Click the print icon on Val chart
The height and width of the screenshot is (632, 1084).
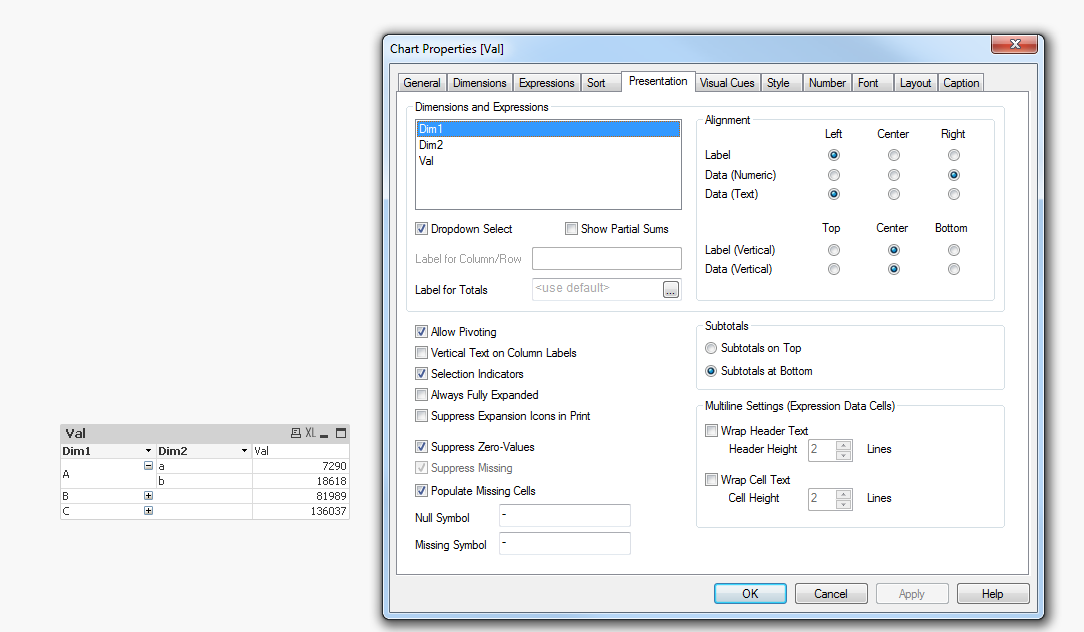point(295,433)
